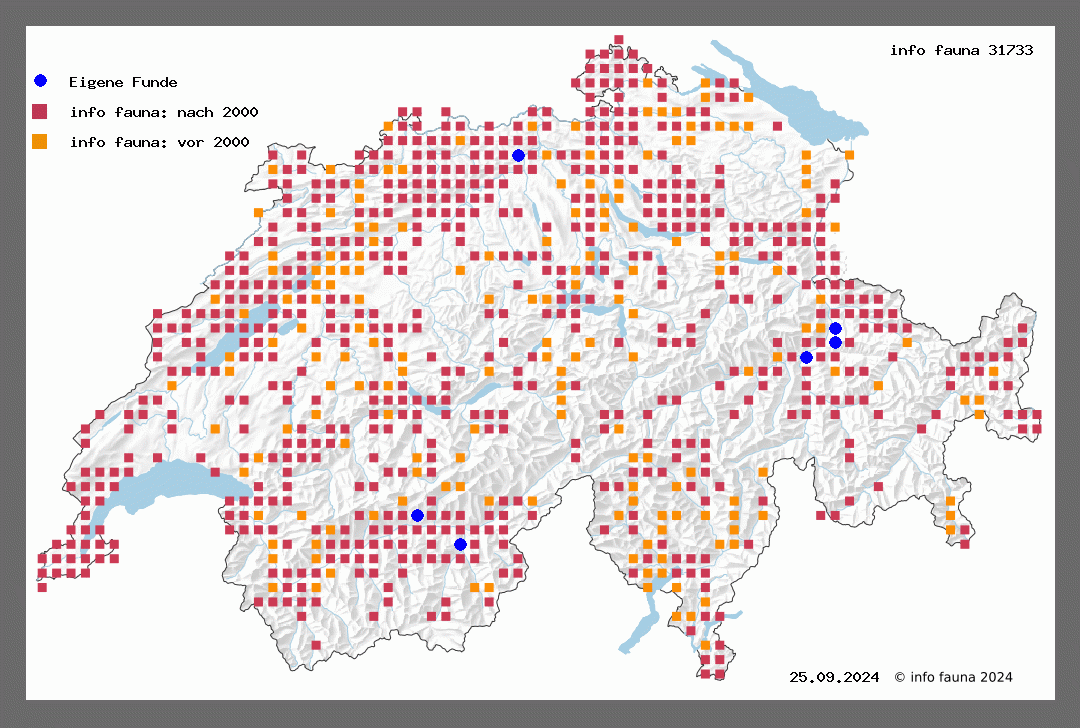Viewport: 1080px width, 728px height.
Task: Click the lowest red square in far southwest corner
Action: click(42, 587)
